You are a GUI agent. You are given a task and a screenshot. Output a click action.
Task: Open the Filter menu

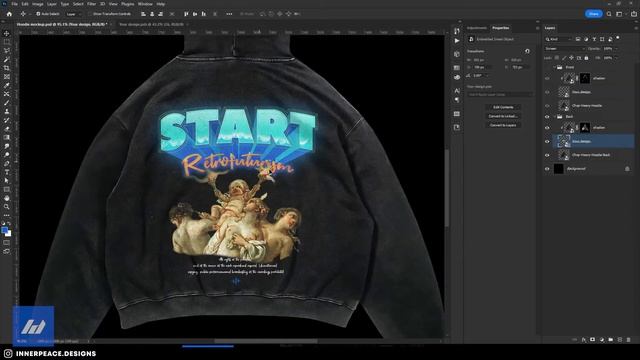click(91, 4)
